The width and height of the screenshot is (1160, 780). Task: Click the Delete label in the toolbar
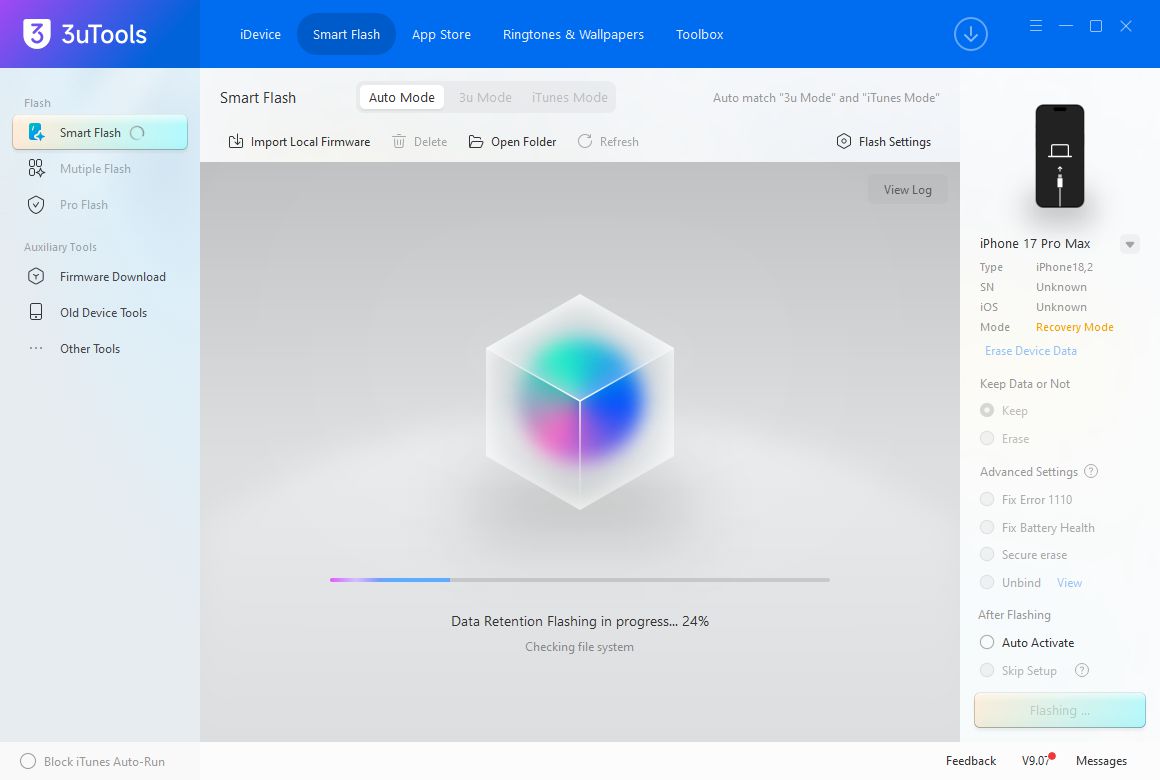[430, 141]
